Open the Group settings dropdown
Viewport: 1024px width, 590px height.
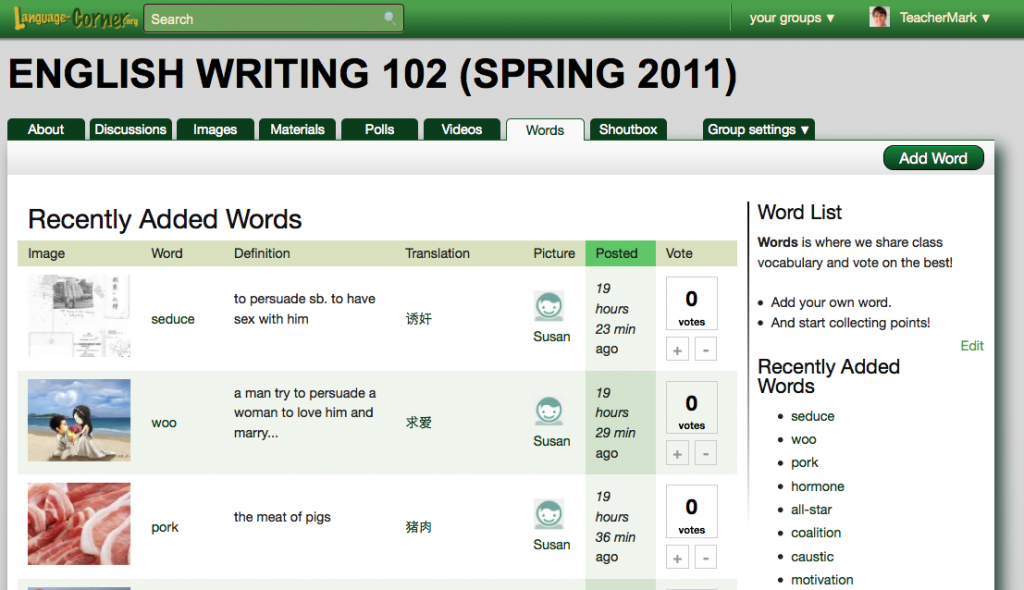coord(758,129)
